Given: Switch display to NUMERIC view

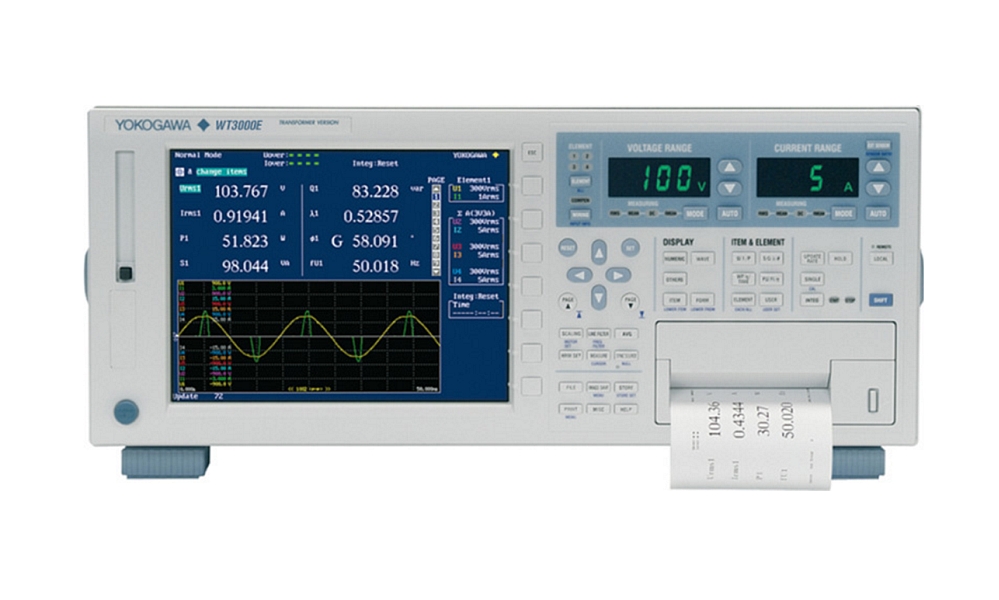Looking at the screenshot, I should (x=675, y=258).
